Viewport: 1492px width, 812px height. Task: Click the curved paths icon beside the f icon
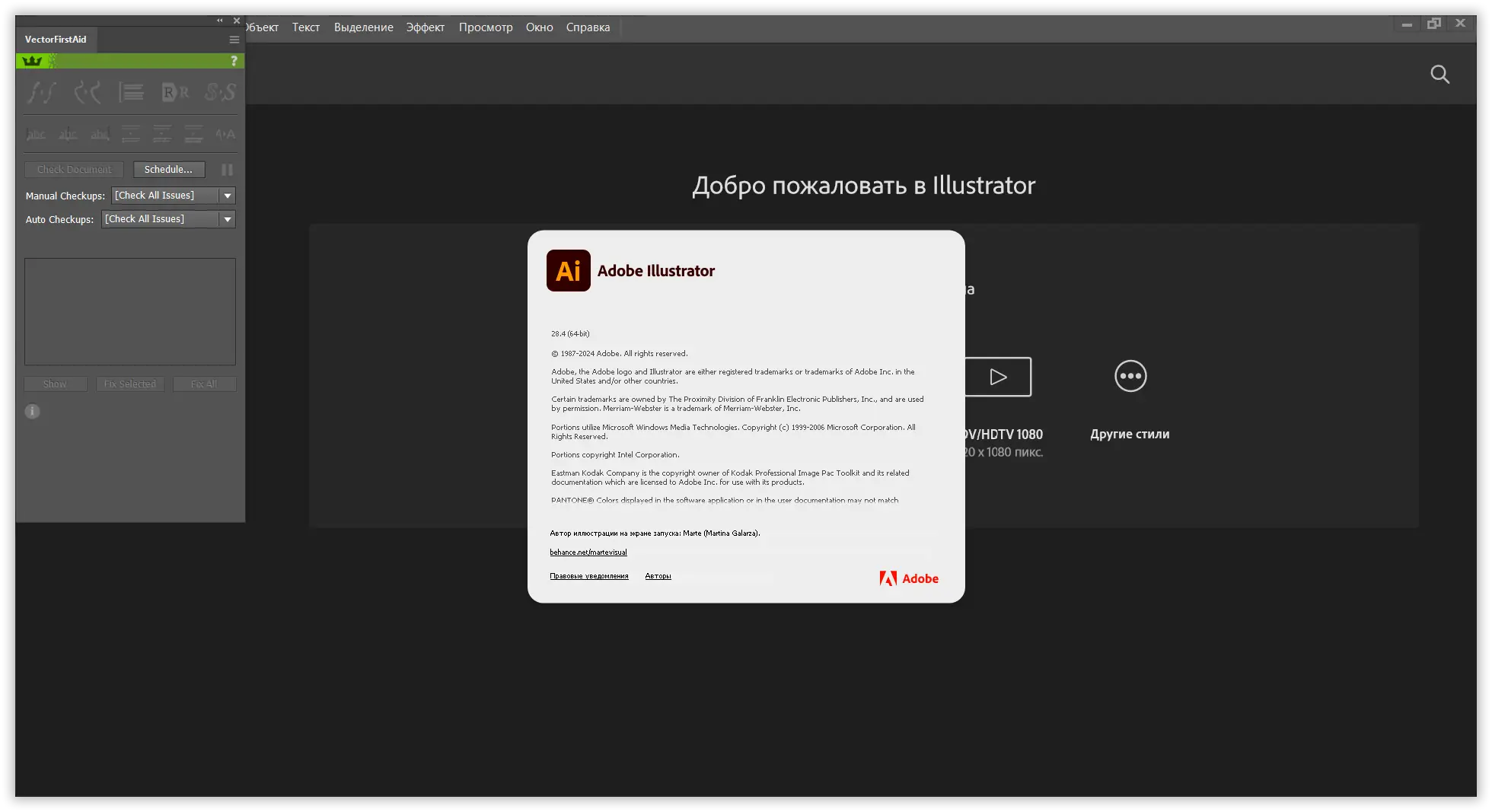click(x=87, y=92)
